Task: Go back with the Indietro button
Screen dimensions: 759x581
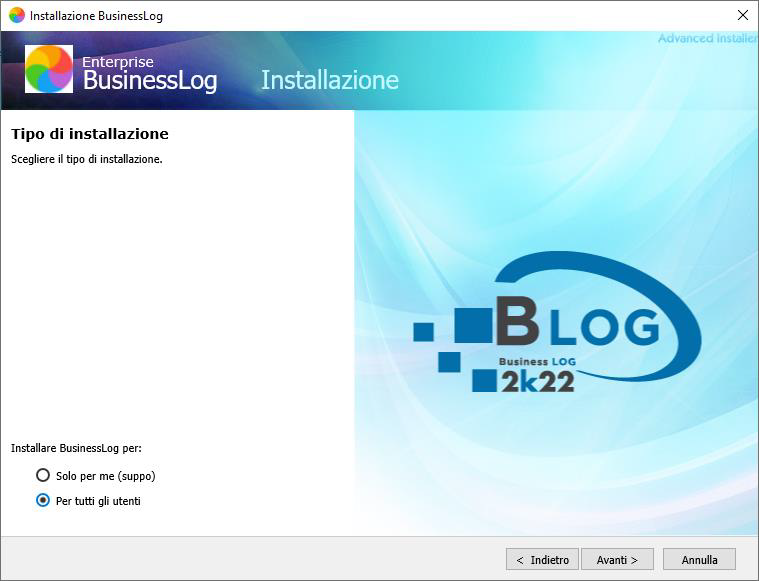Action: (542, 560)
